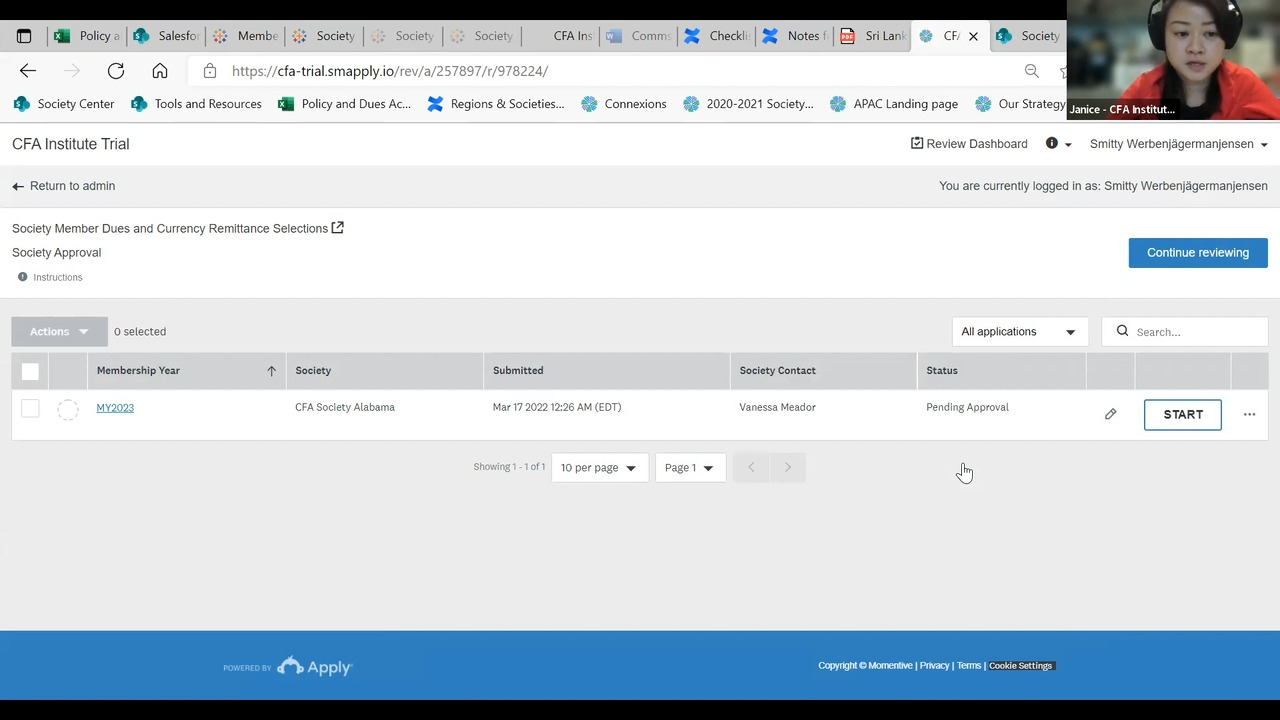The width and height of the screenshot is (1280, 720).
Task: Open external link icon beside Remittance Selections
Action: pyautogui.click(x=338, y=228)
